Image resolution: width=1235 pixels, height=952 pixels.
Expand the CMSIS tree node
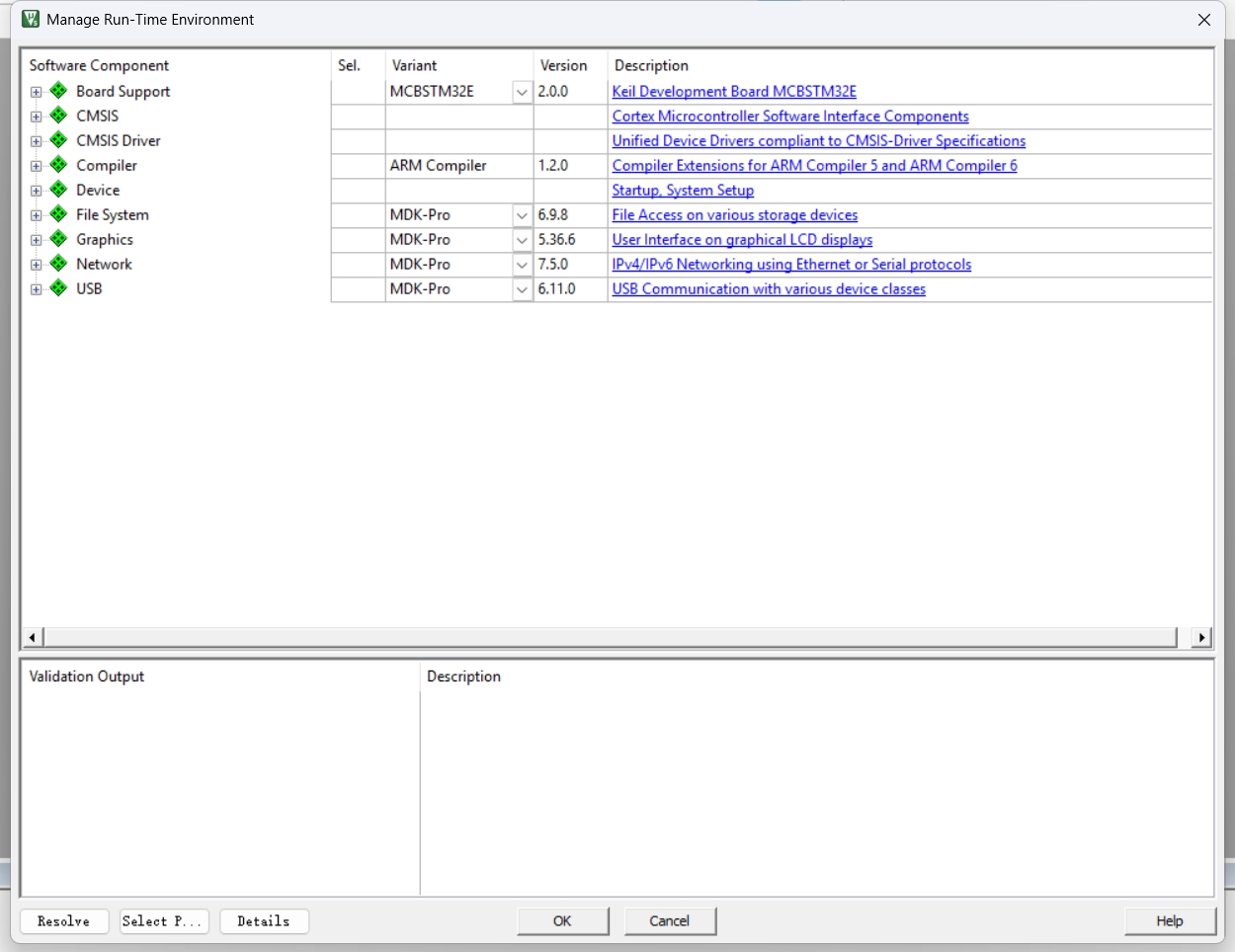37,117
